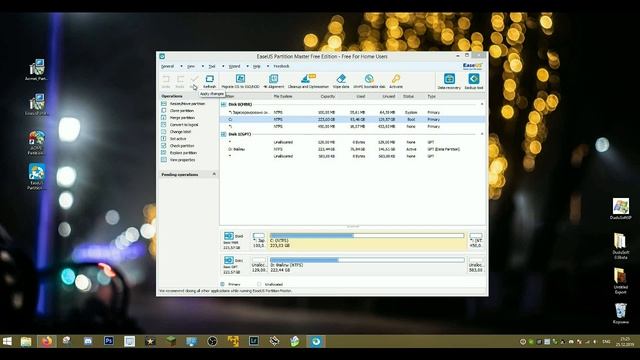Choose Convert to logical operation
Image resolution: width=640 pixels, height=360 pixels.
click(184, 124)
